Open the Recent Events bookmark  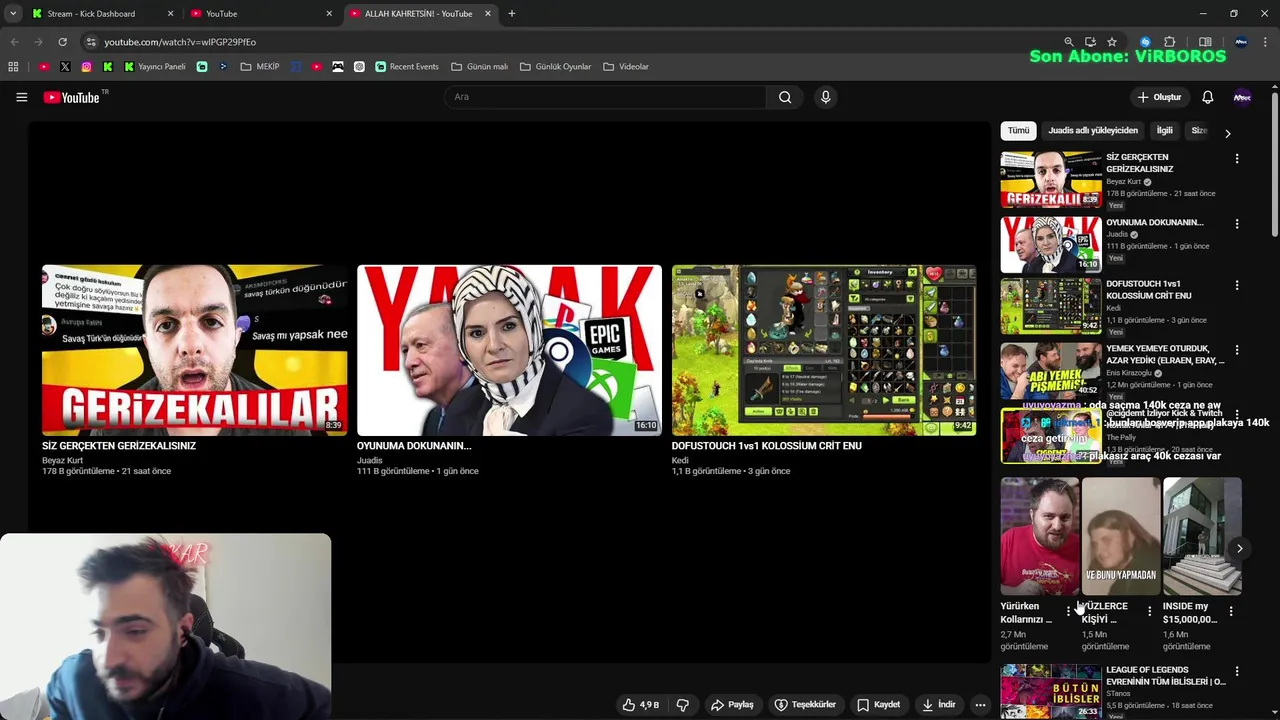click(407, 67)
